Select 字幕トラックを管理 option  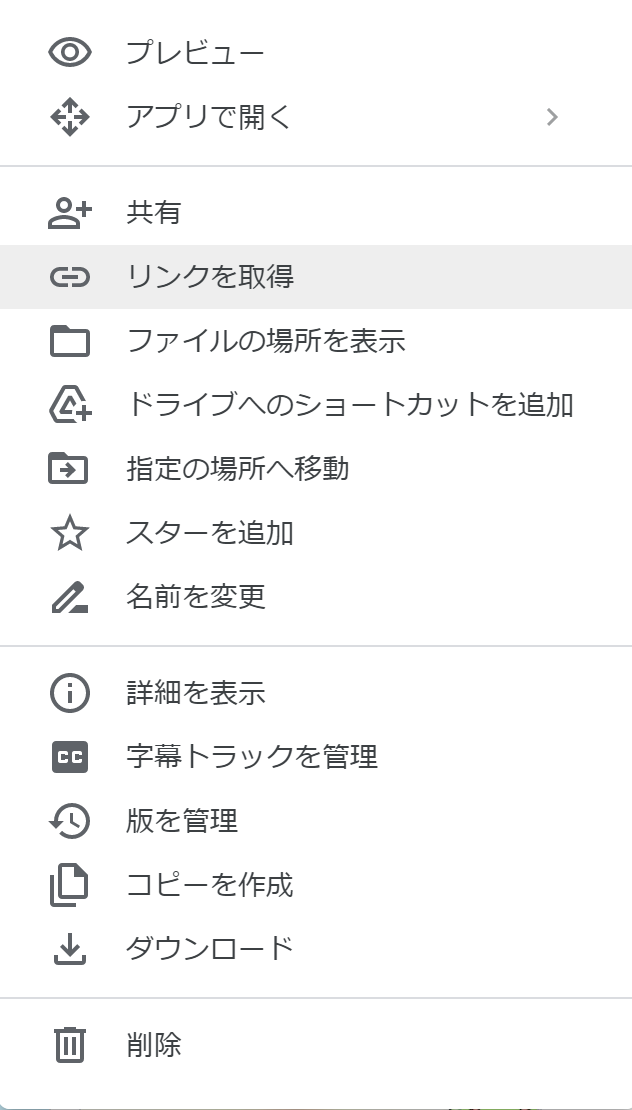(x=252, y=757)
